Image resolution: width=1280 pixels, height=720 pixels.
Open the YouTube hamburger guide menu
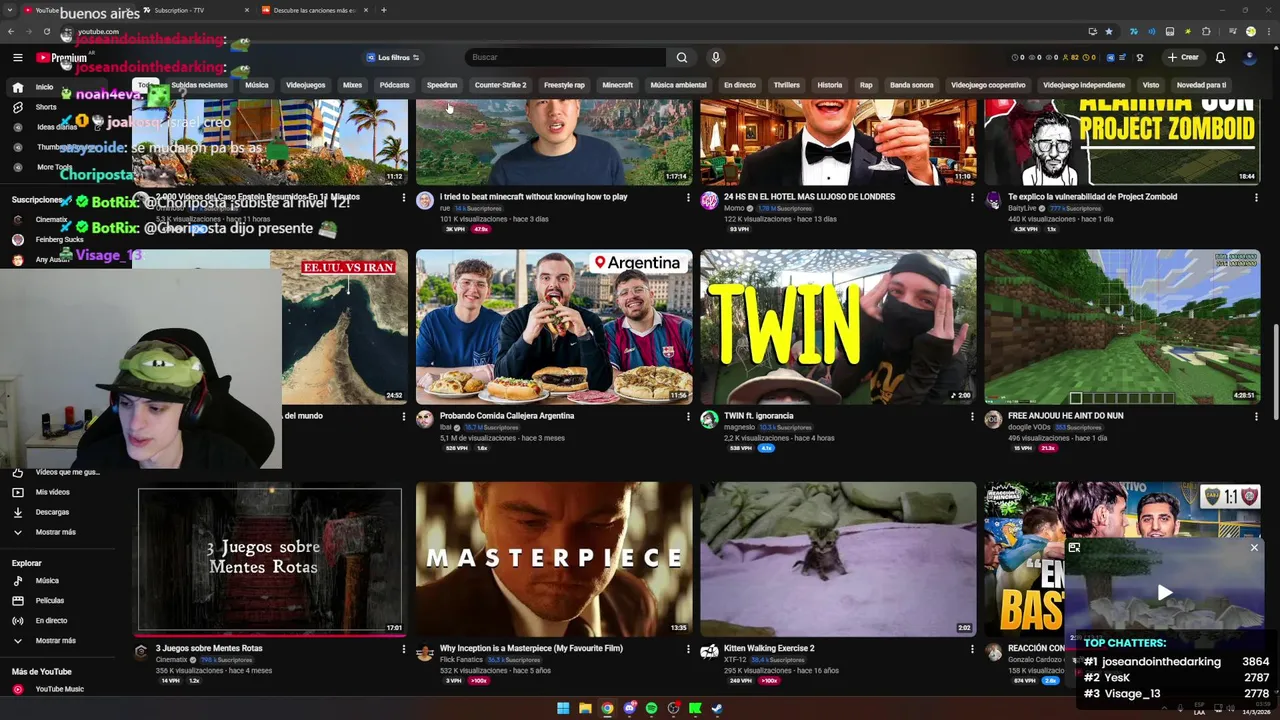(17, 57)
